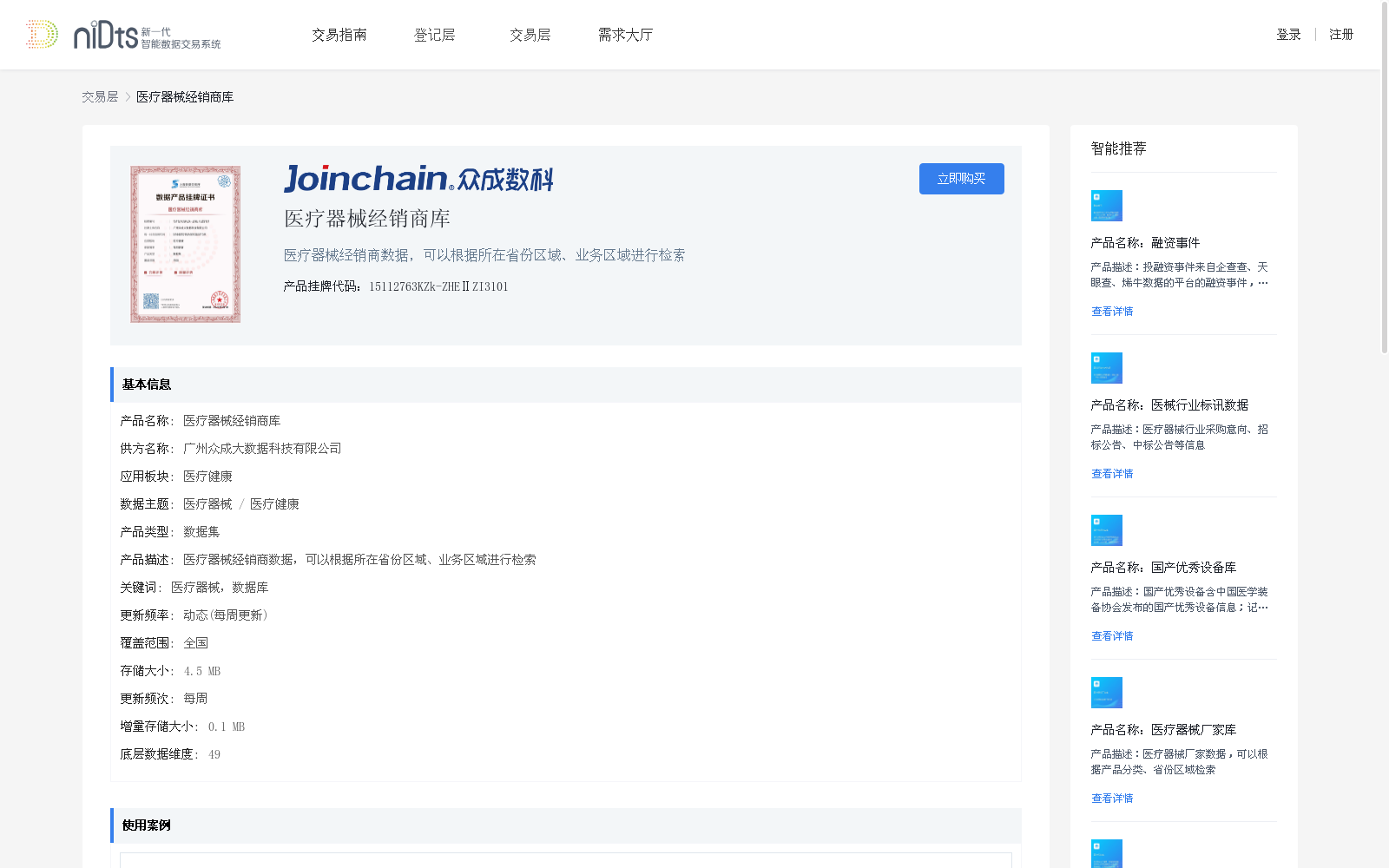The width and height of the screenshot is (1389, 868).
Task: Open the 交易层 menu
Action: pos(530,35)
